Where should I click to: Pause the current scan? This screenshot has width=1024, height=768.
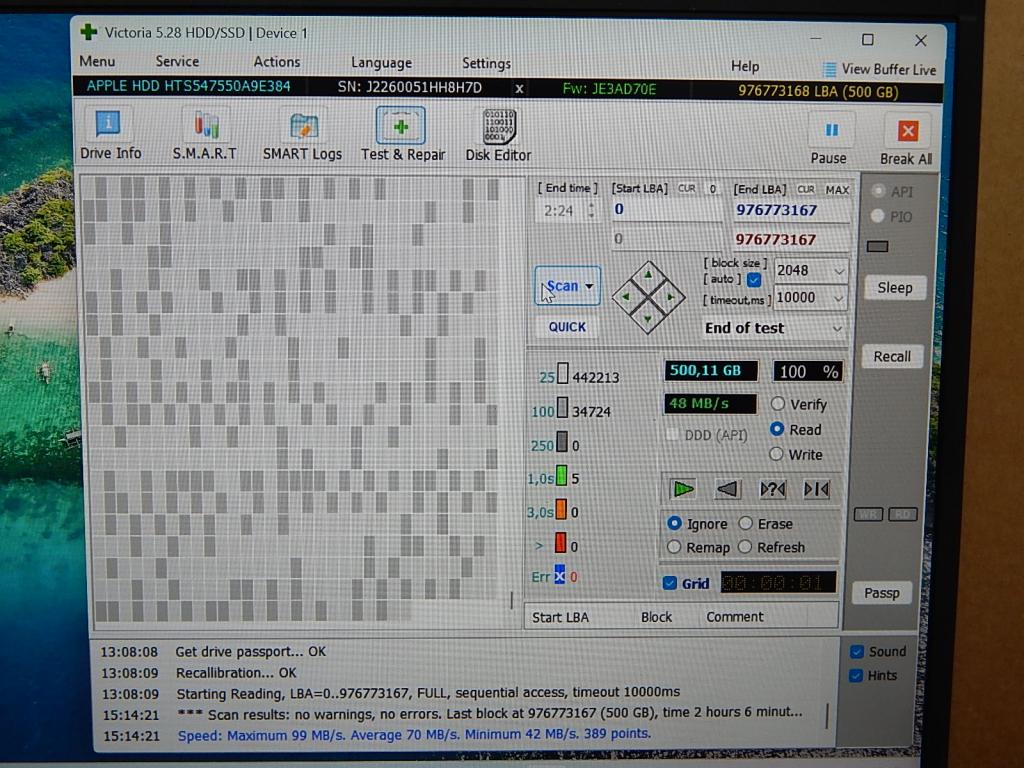829,139
